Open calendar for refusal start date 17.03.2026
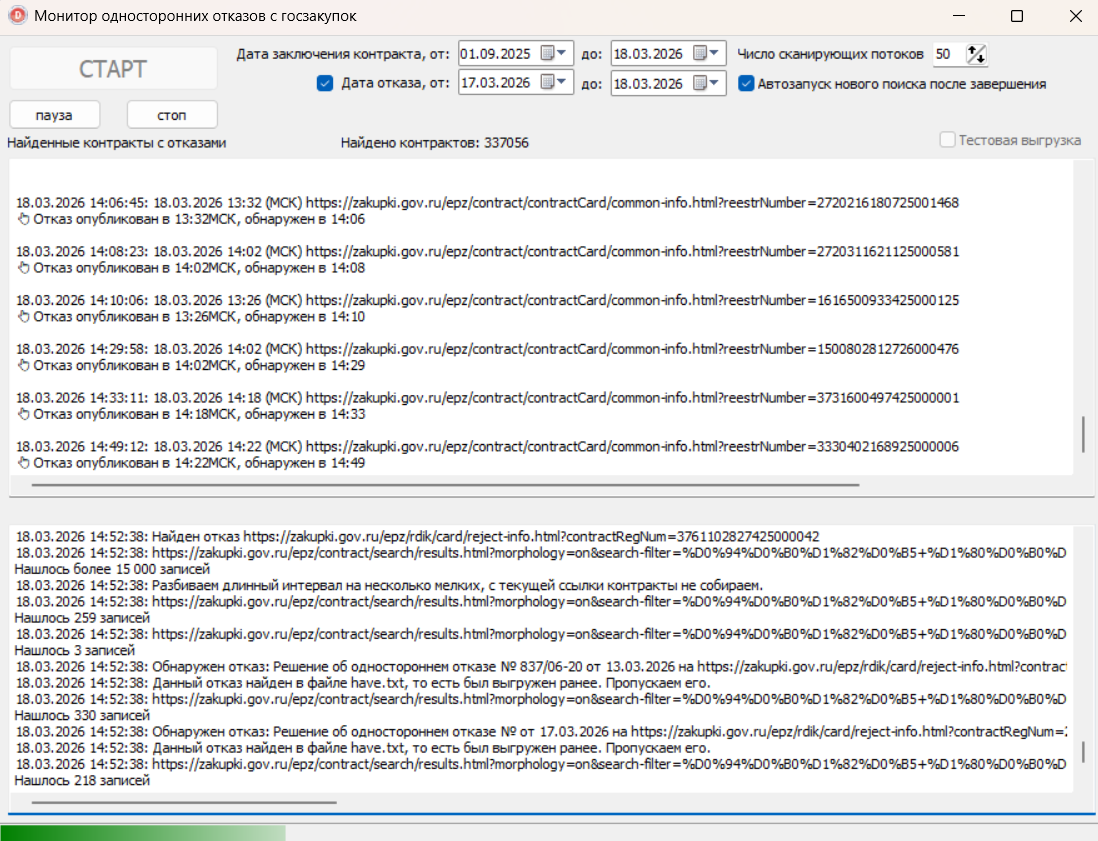1098x841 pixels. [553, 83]
